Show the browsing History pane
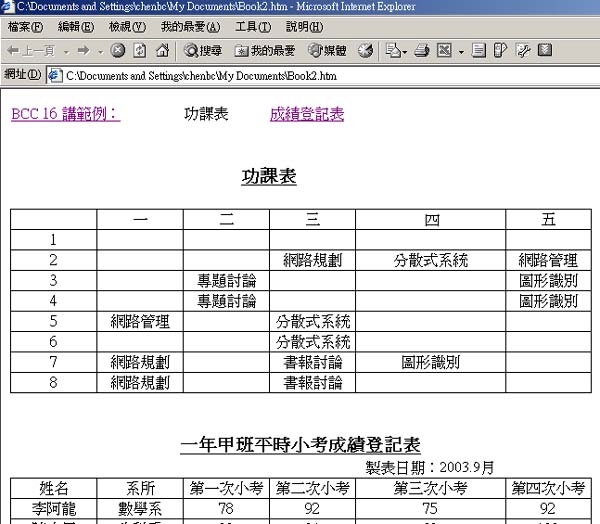 click(x=365, y=50)
